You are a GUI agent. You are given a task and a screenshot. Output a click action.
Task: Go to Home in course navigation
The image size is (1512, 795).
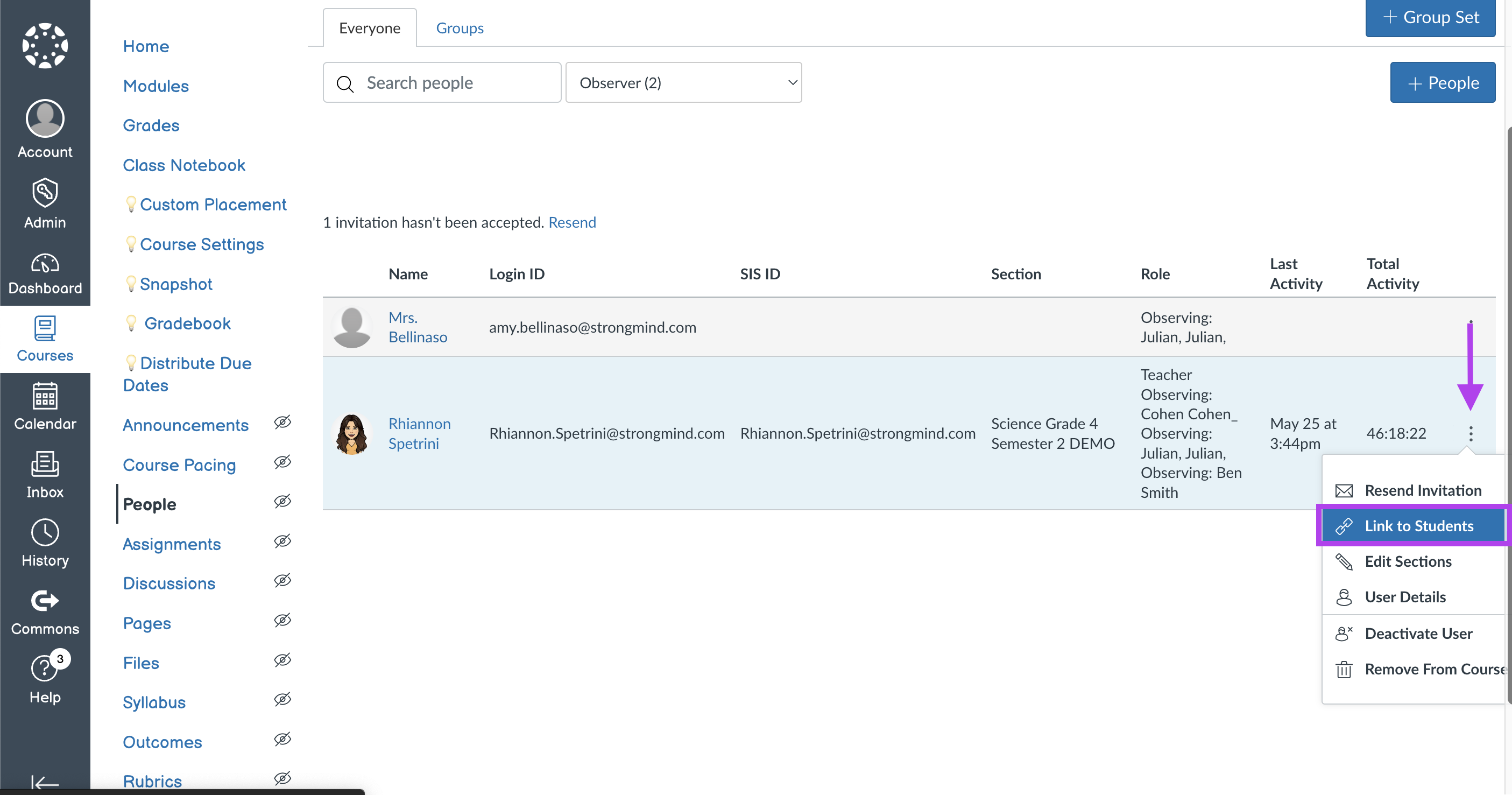pos(146,46)
